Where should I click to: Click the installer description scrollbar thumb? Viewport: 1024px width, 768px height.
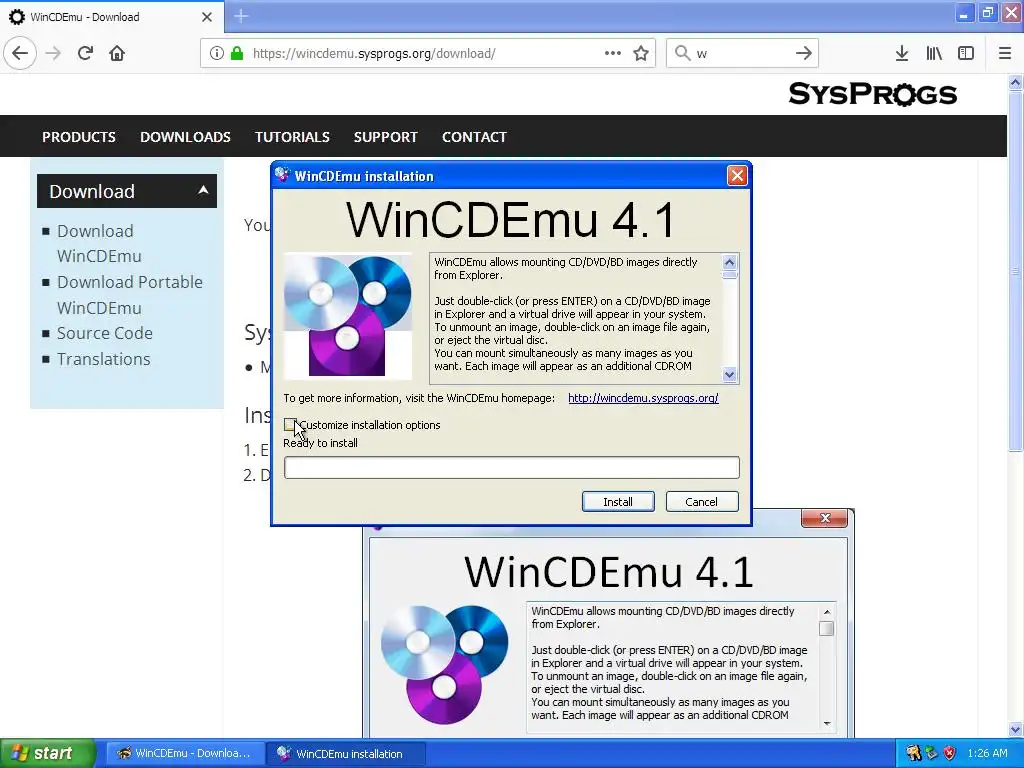click(x=729, y=274)
